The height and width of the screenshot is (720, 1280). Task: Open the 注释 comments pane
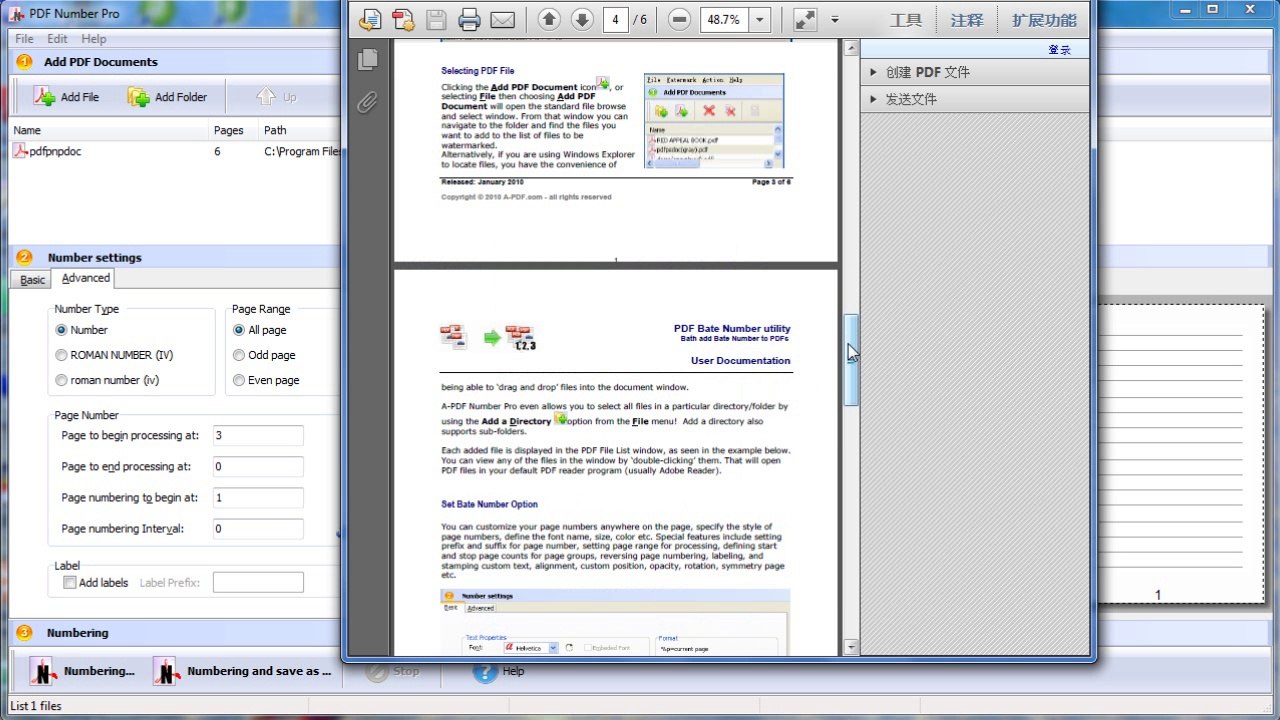pos(967,20)
